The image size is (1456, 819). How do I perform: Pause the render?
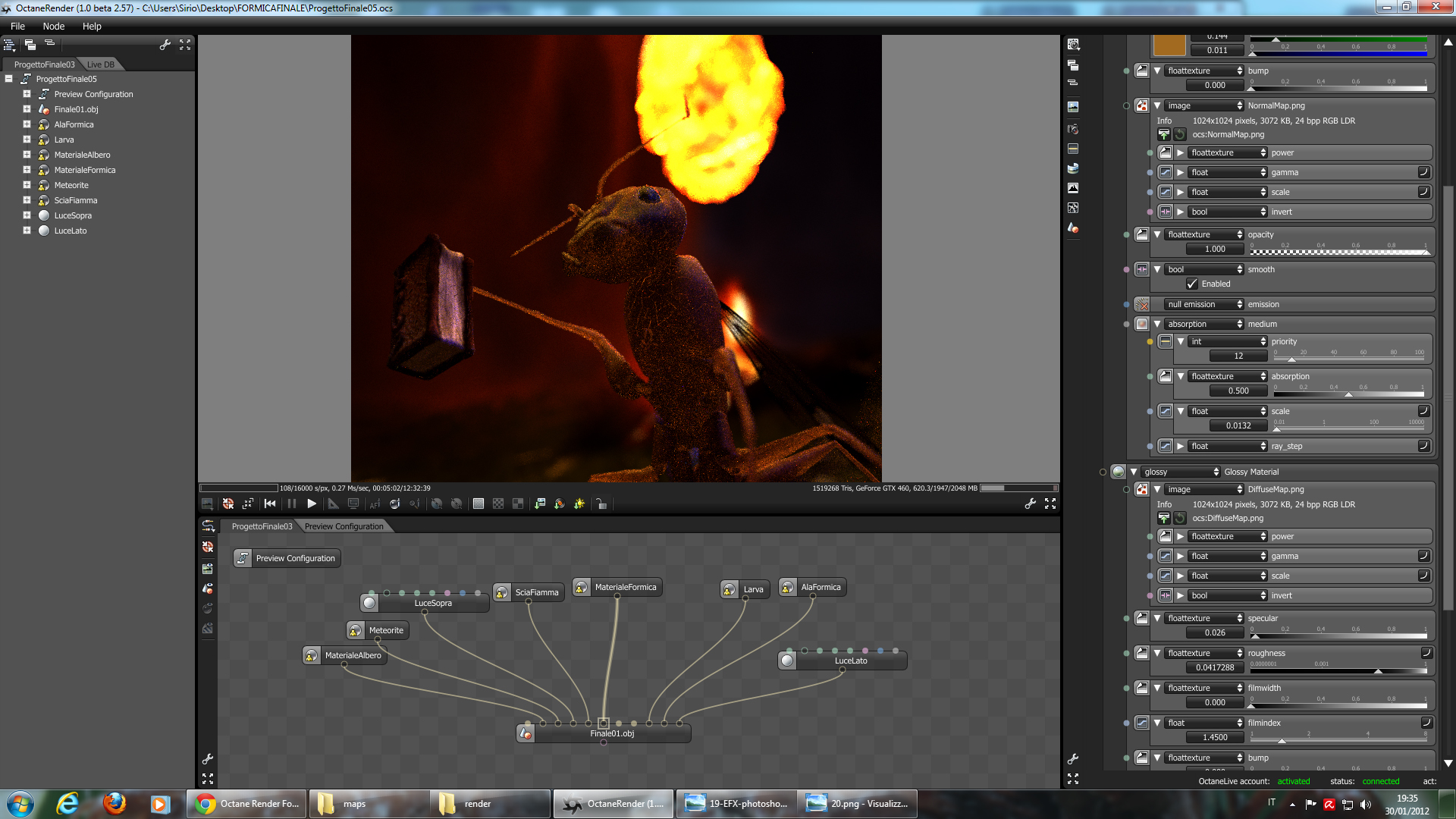pos(292,504)
